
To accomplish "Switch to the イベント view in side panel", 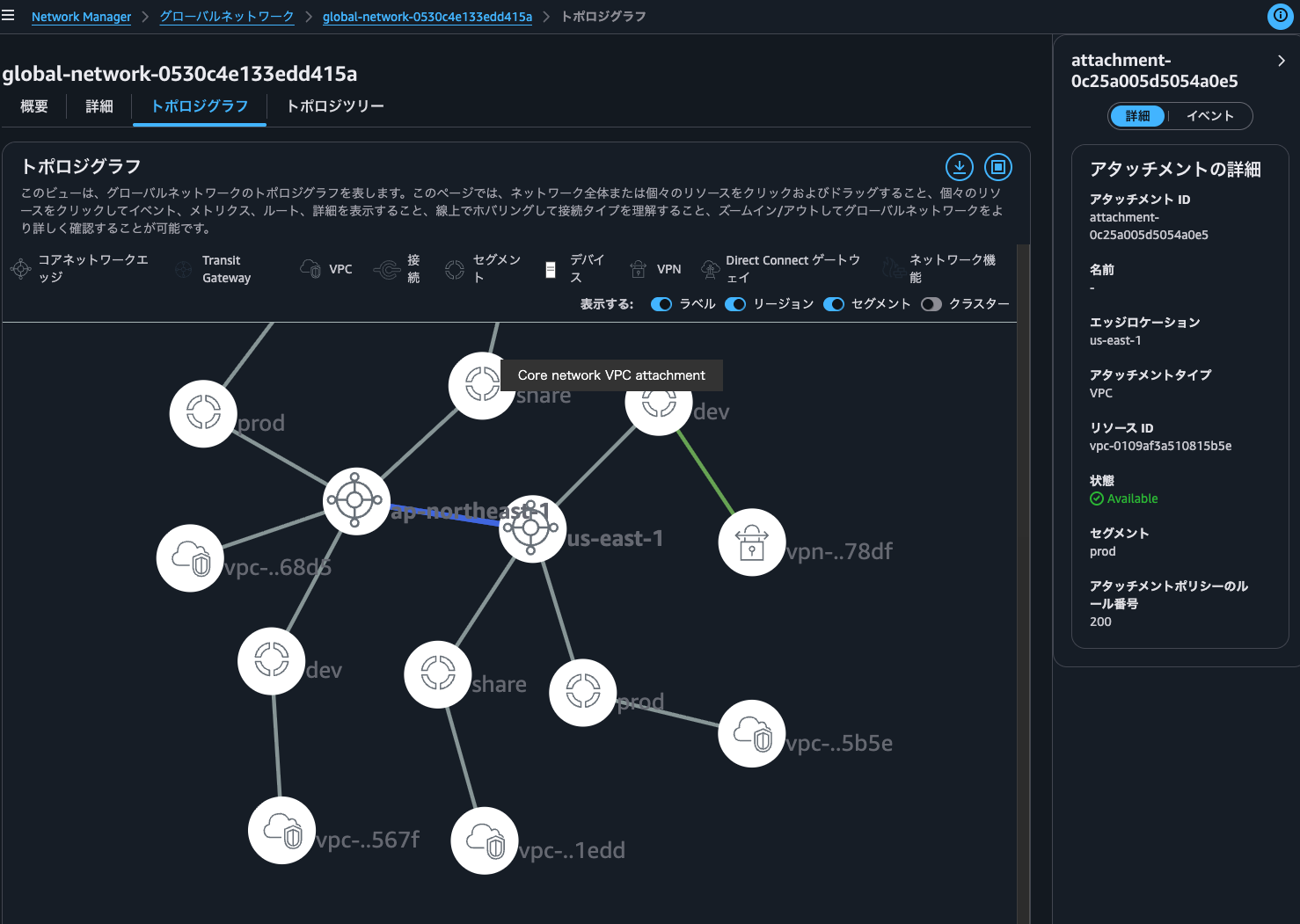I will [x=1209, y=116].
